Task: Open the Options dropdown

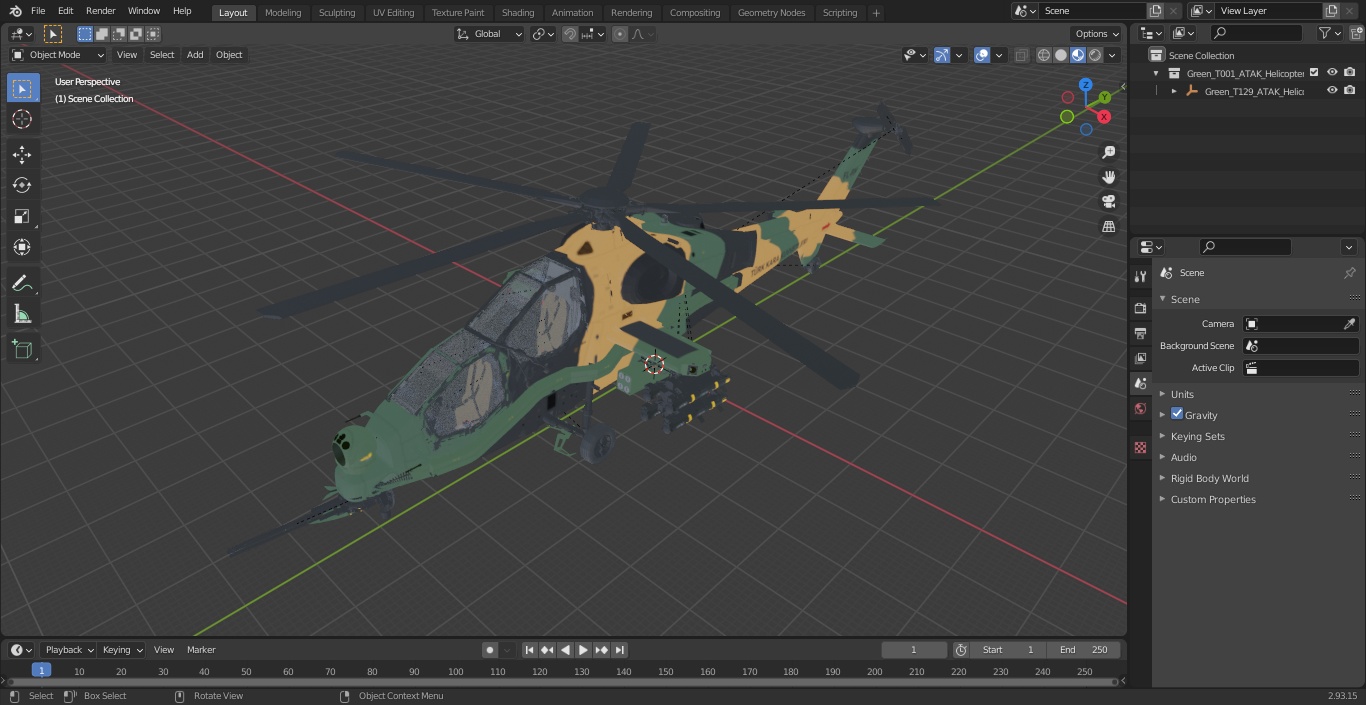Action: tap(1097, 34)
